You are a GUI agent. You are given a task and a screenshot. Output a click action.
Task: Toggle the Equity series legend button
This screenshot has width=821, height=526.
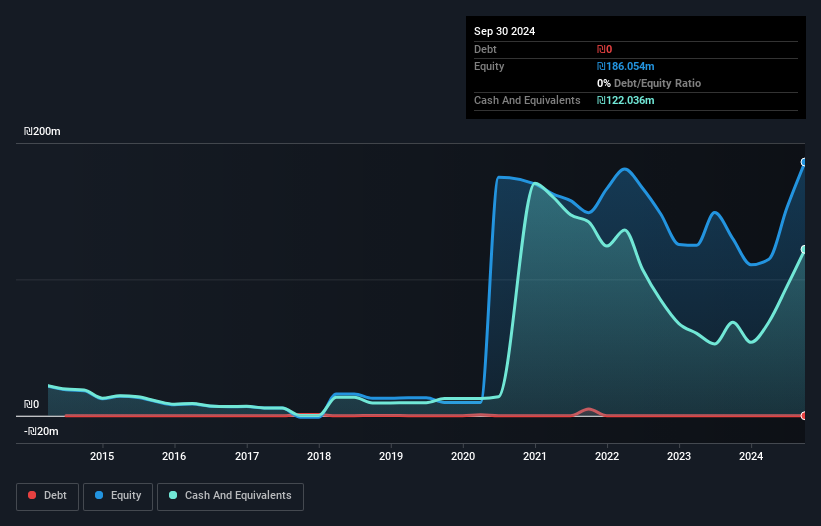[118, 496]
